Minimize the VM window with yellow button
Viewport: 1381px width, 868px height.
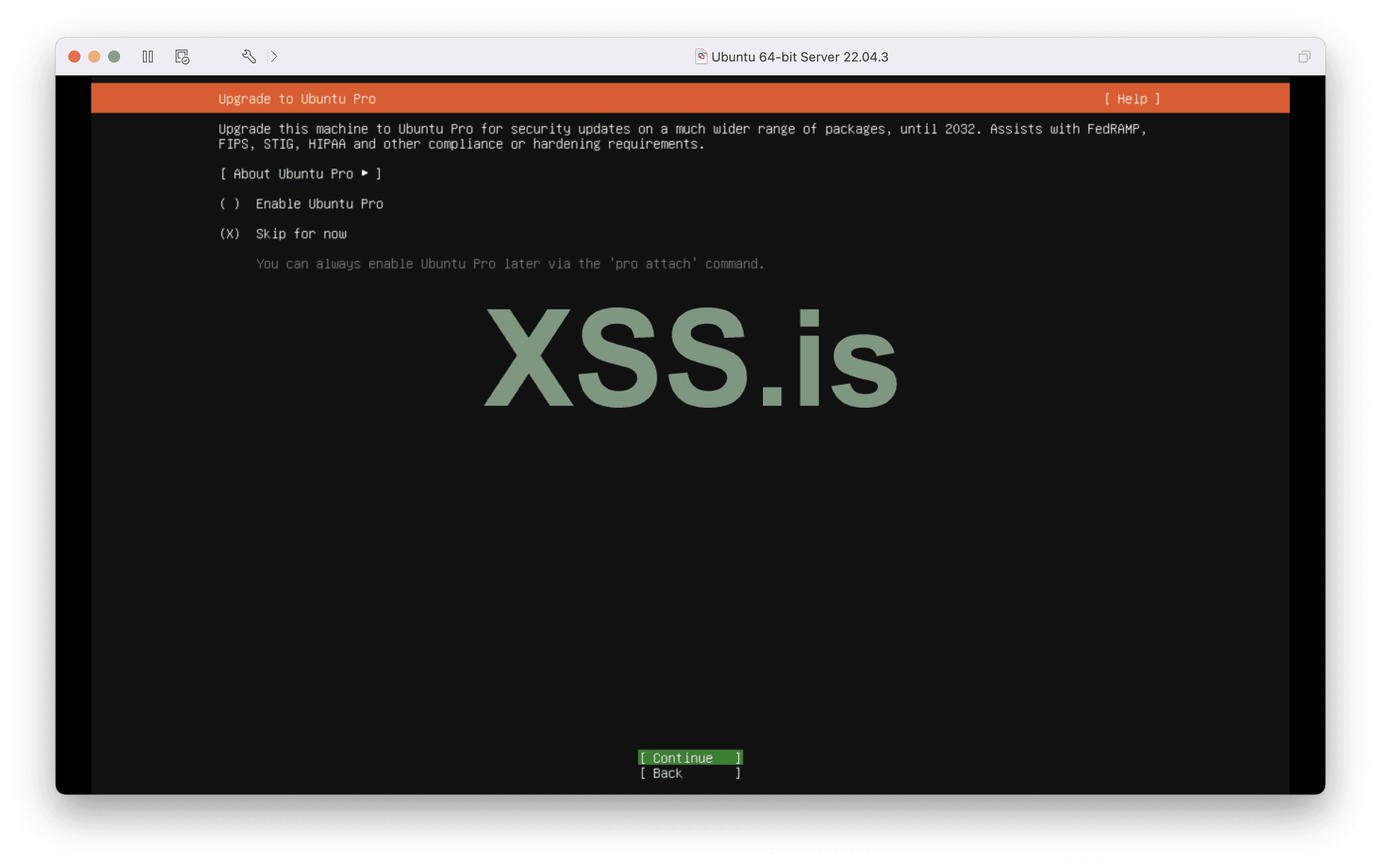pyautogui.click(x=94, y=56)
